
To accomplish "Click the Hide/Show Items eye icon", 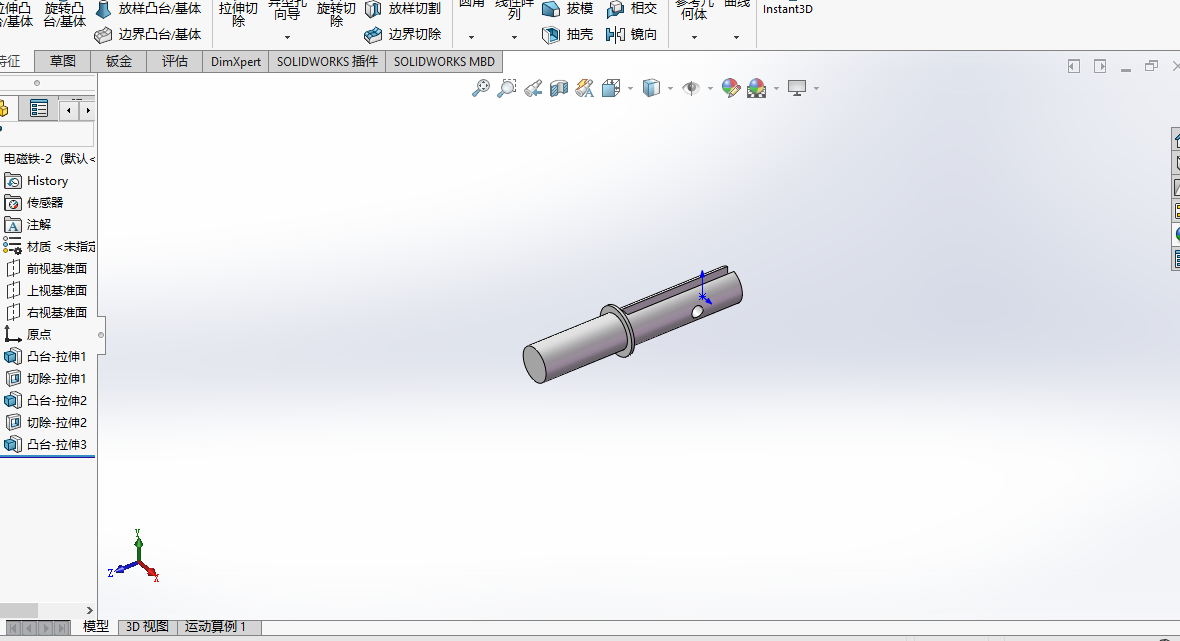I will pos(690,89).
